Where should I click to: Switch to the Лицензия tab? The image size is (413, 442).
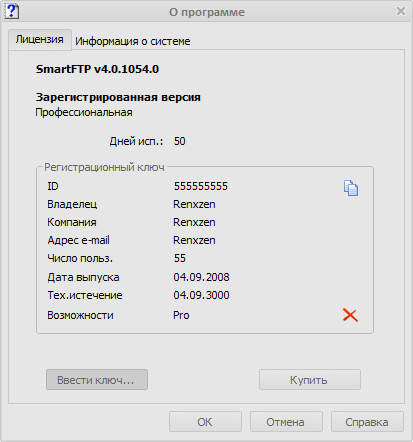point(40,40)
